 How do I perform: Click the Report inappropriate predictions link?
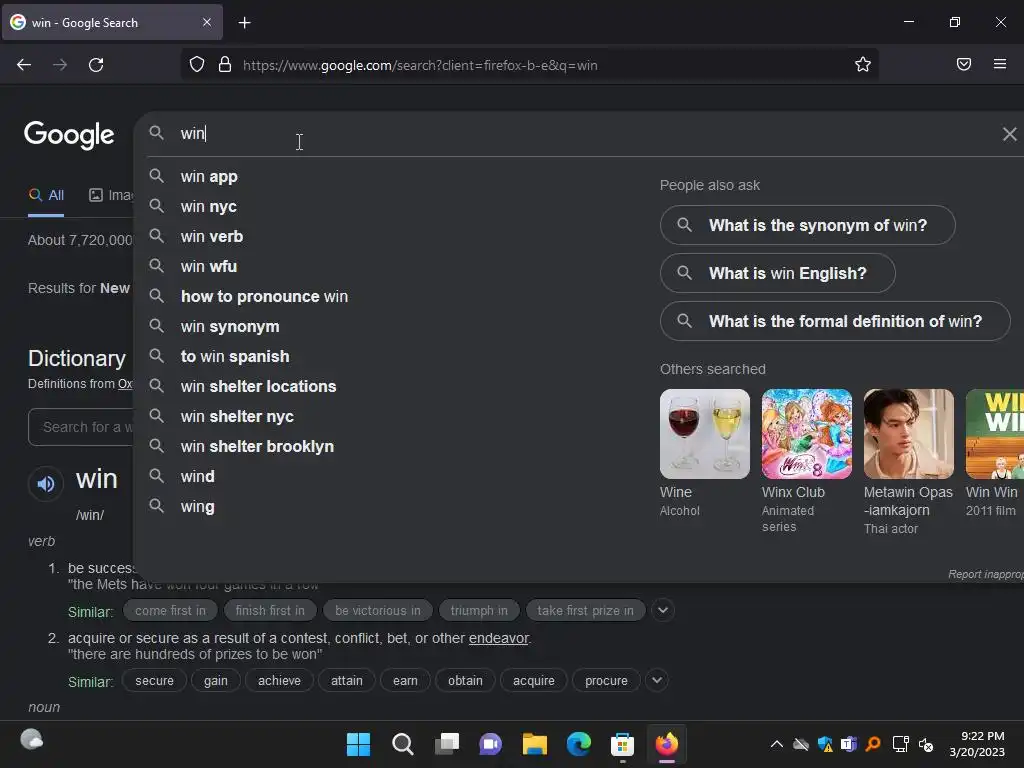tap(985, 574)
